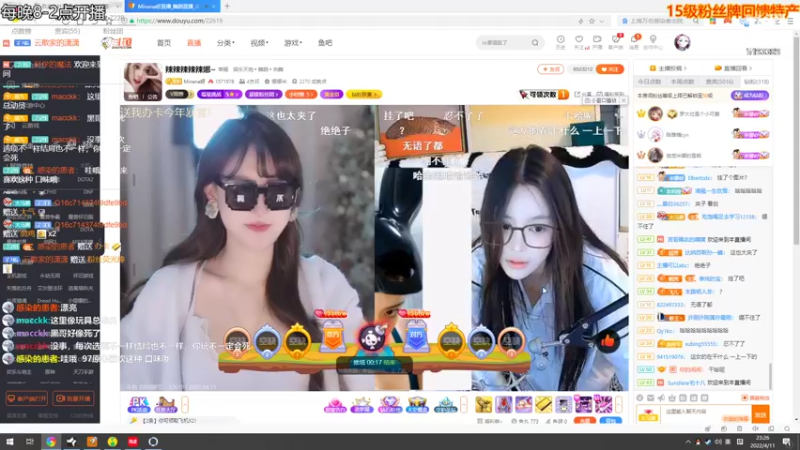This screenshot has height=450, width=800.
Task: Click the 我要开播 button in dark panel
Action: coord(73,398)
